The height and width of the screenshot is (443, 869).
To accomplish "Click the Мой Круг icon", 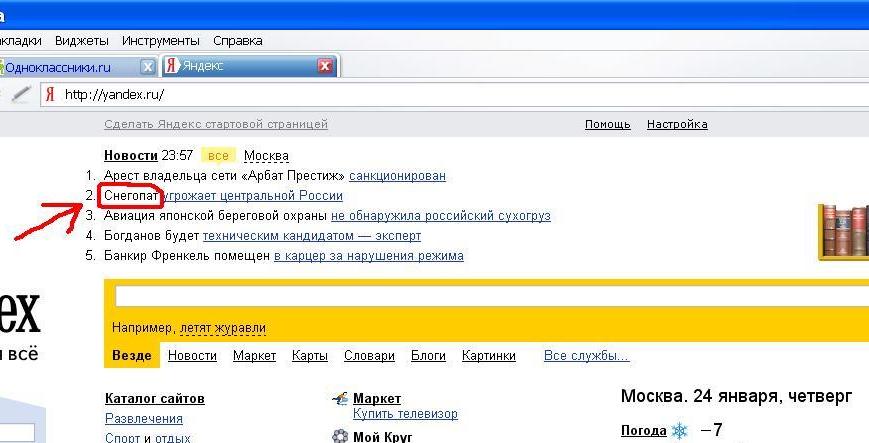I will coord(340,437).
